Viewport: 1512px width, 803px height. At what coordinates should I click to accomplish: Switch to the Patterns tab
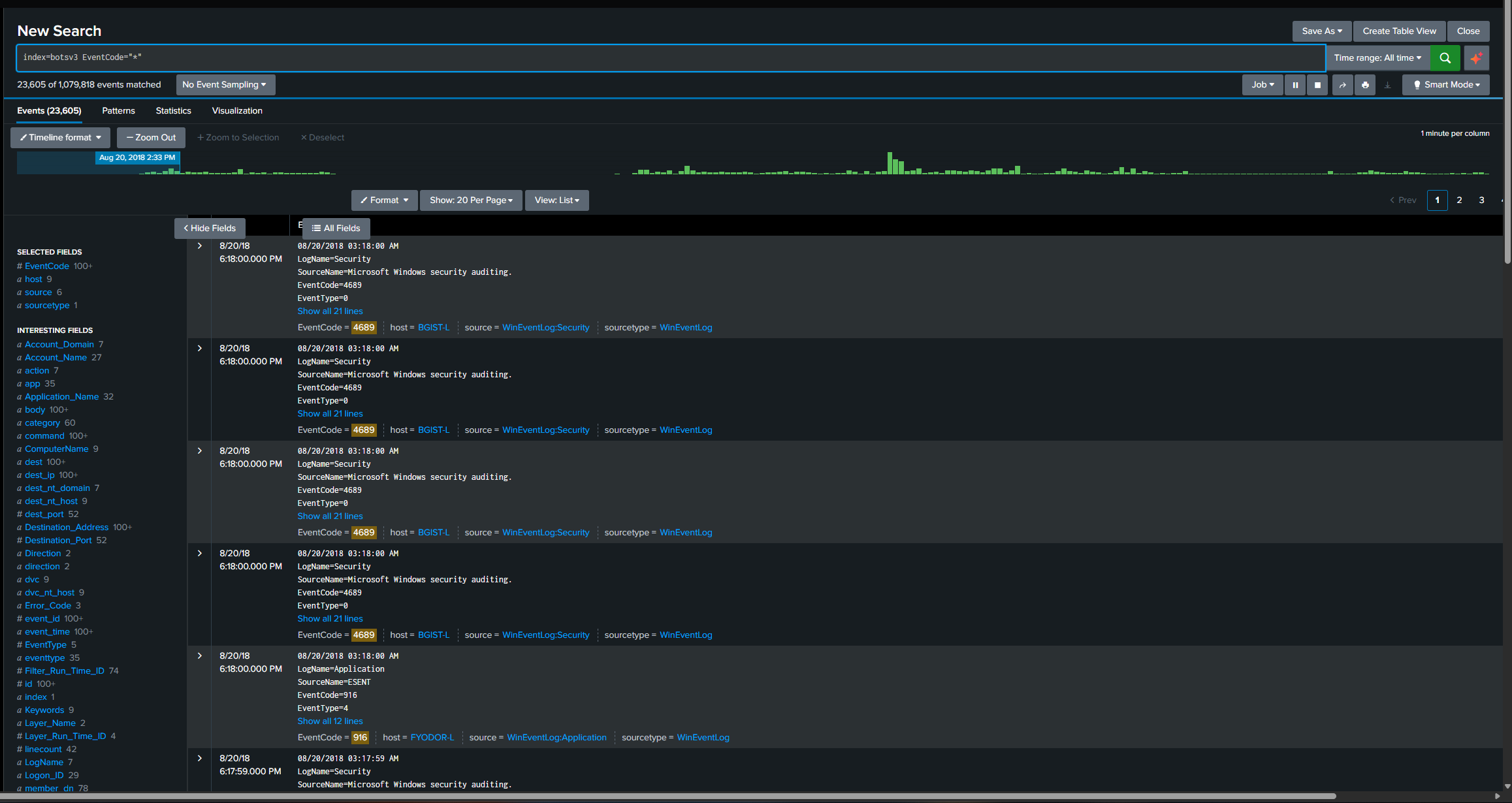pos(118,111)
